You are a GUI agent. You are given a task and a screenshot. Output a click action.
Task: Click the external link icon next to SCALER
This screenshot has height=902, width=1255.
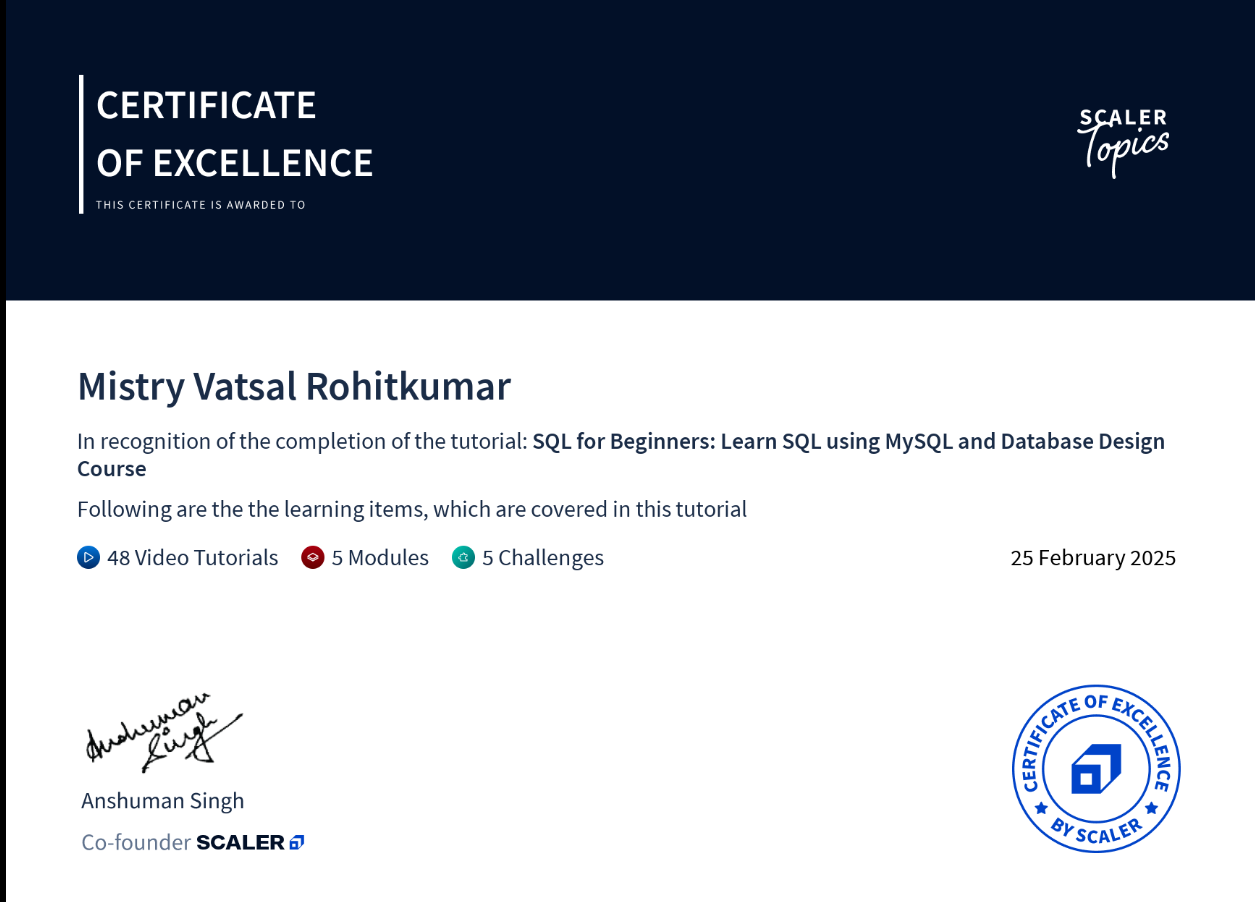pyautogui.click(x=295, y=842)
